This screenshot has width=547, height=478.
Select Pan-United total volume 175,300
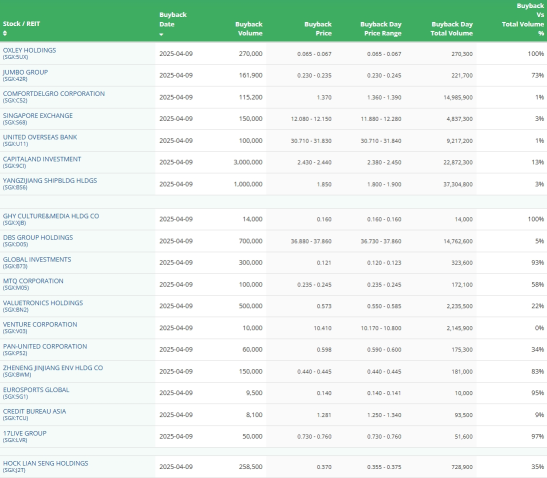(x=462, y=350)
